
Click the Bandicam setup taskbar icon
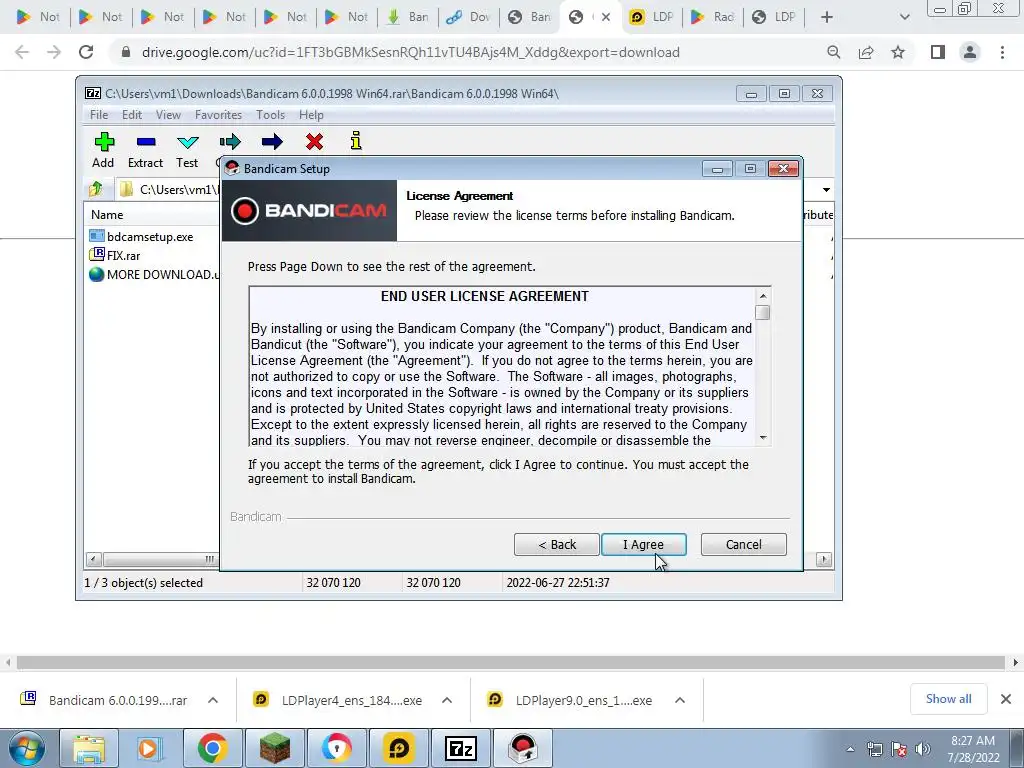click(x=522, y=748)
